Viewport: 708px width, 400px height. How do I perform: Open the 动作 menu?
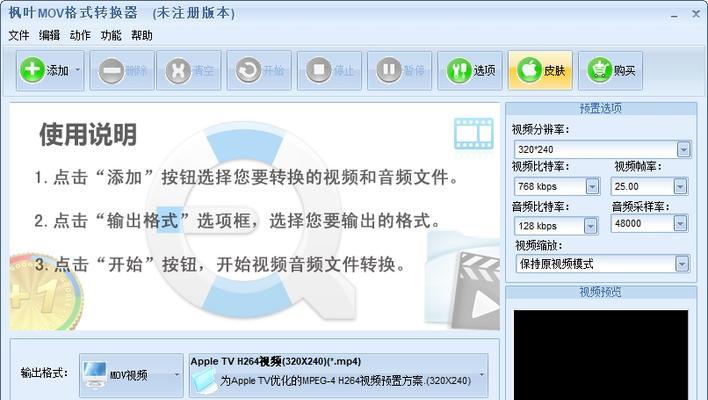click(x=80, y=35)
